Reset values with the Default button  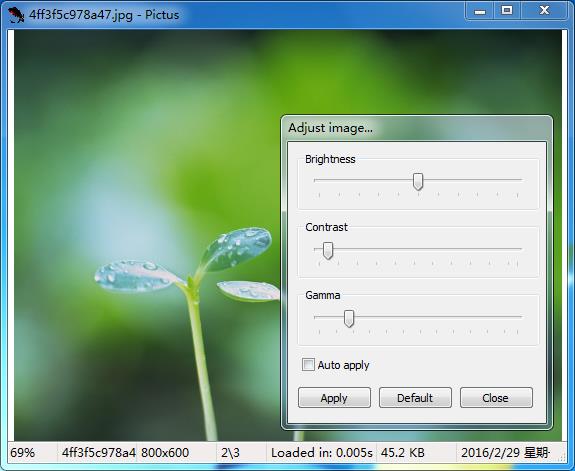pyautogui.click(x=415, y=398)
